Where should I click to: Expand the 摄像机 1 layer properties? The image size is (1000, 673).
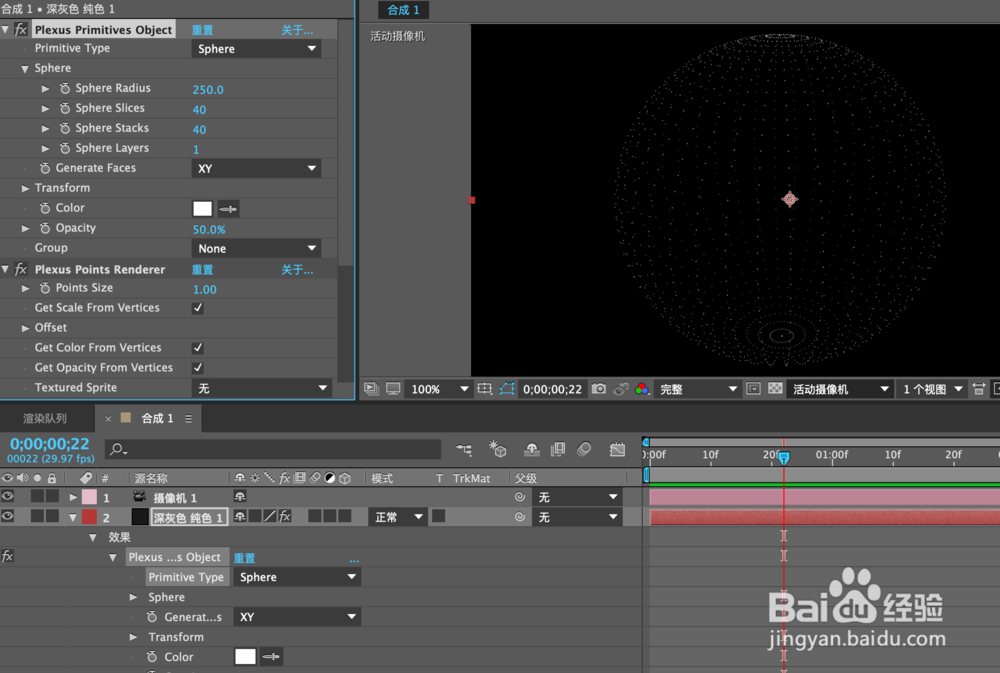(73, 497)
